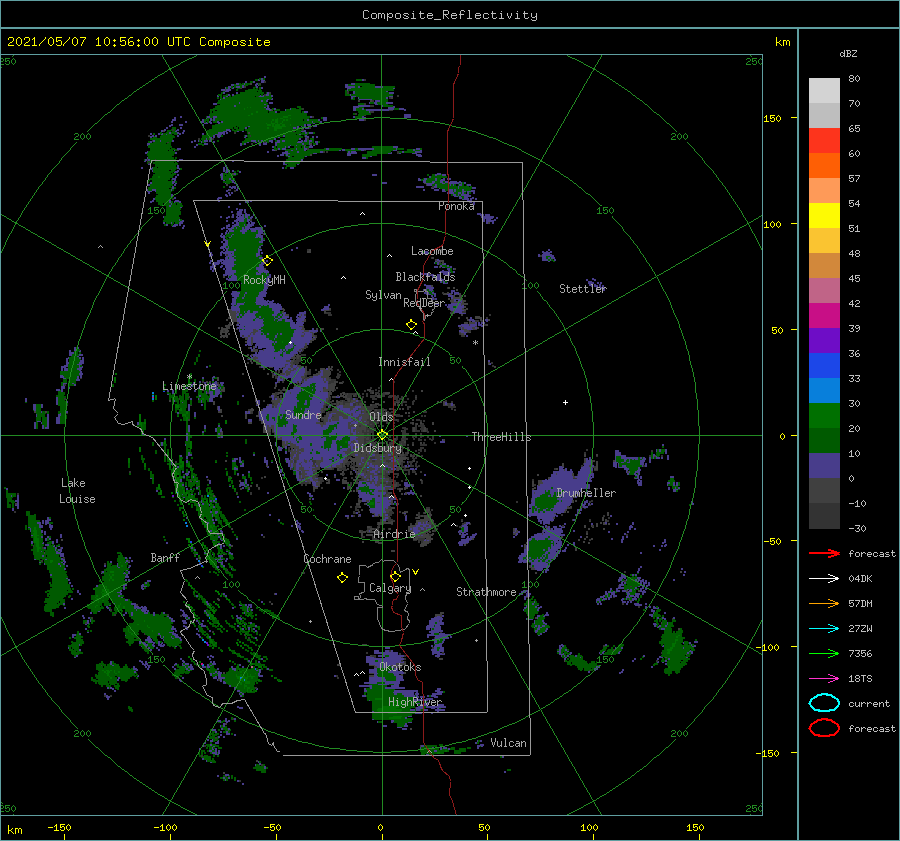Pick the magenta 39–42 dBZ swatch
Screen dimensions: 900x841
tap(824, 316)
